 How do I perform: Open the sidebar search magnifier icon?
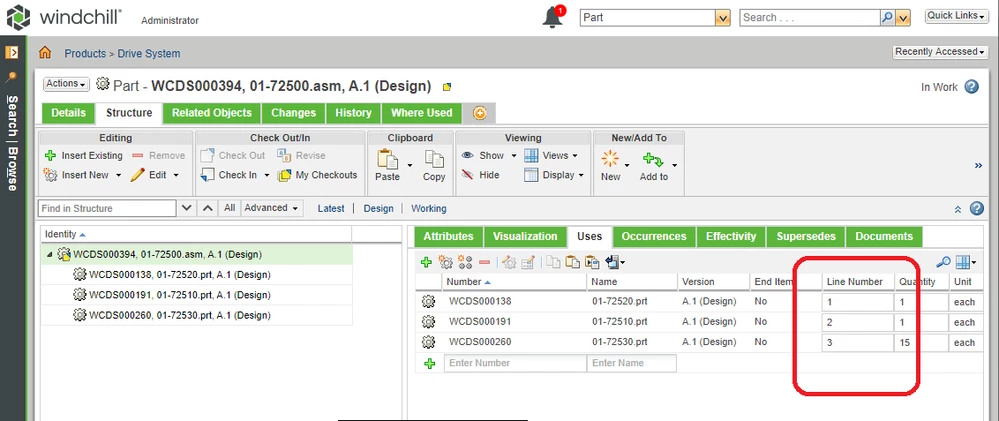point(11,77)
